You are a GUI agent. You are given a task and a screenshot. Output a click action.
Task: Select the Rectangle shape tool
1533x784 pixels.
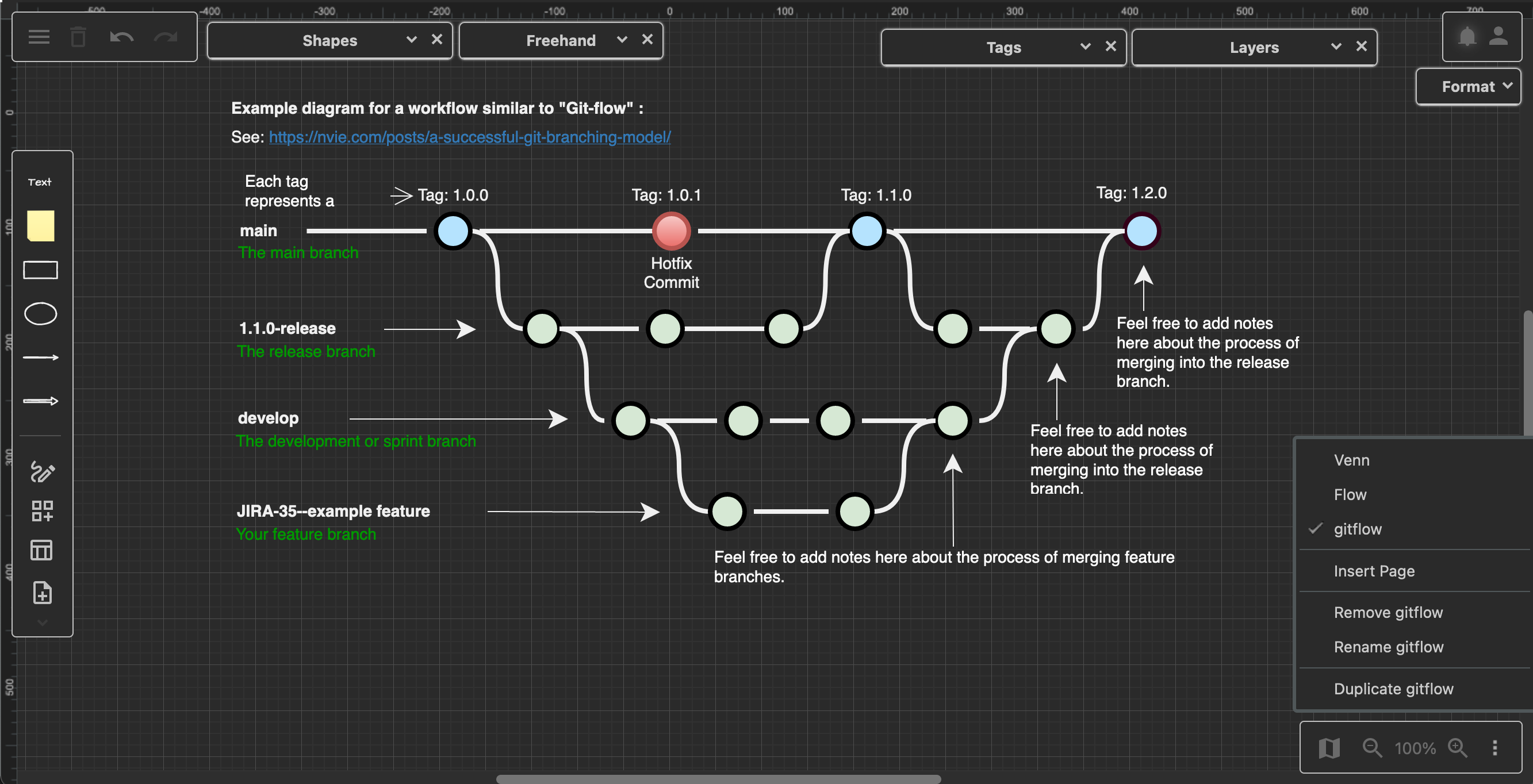pyautogui.click(x=41, y=270)
